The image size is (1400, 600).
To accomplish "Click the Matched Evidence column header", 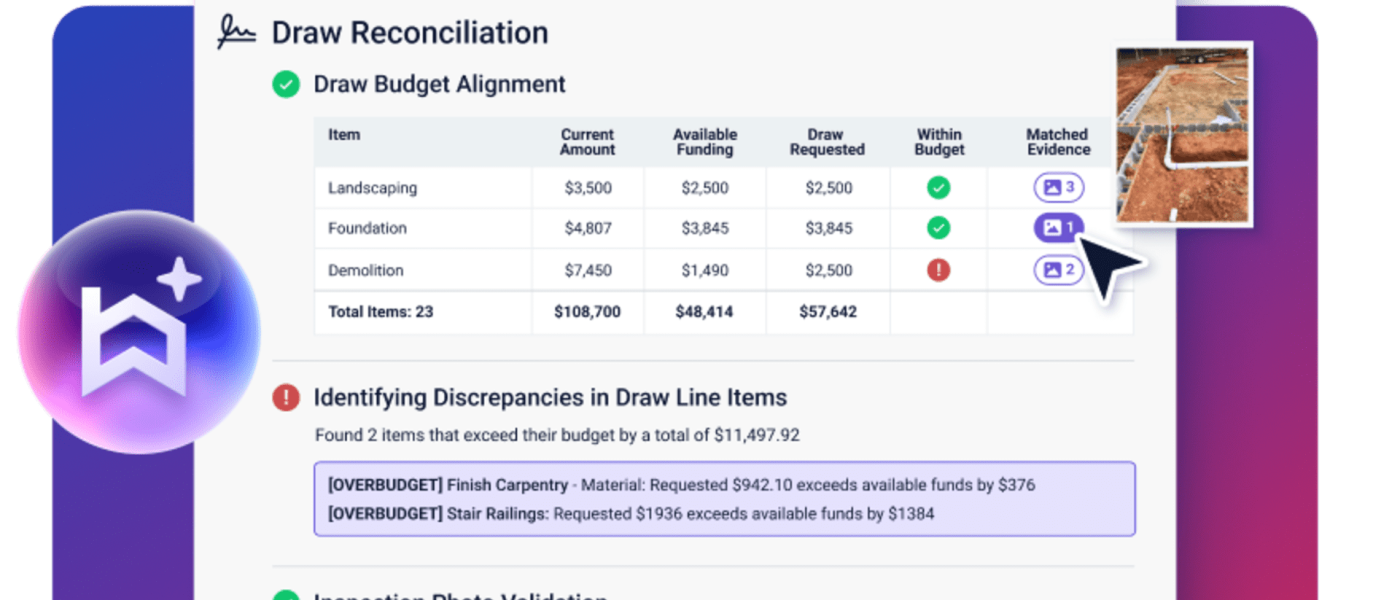I will pos(1057,142).
